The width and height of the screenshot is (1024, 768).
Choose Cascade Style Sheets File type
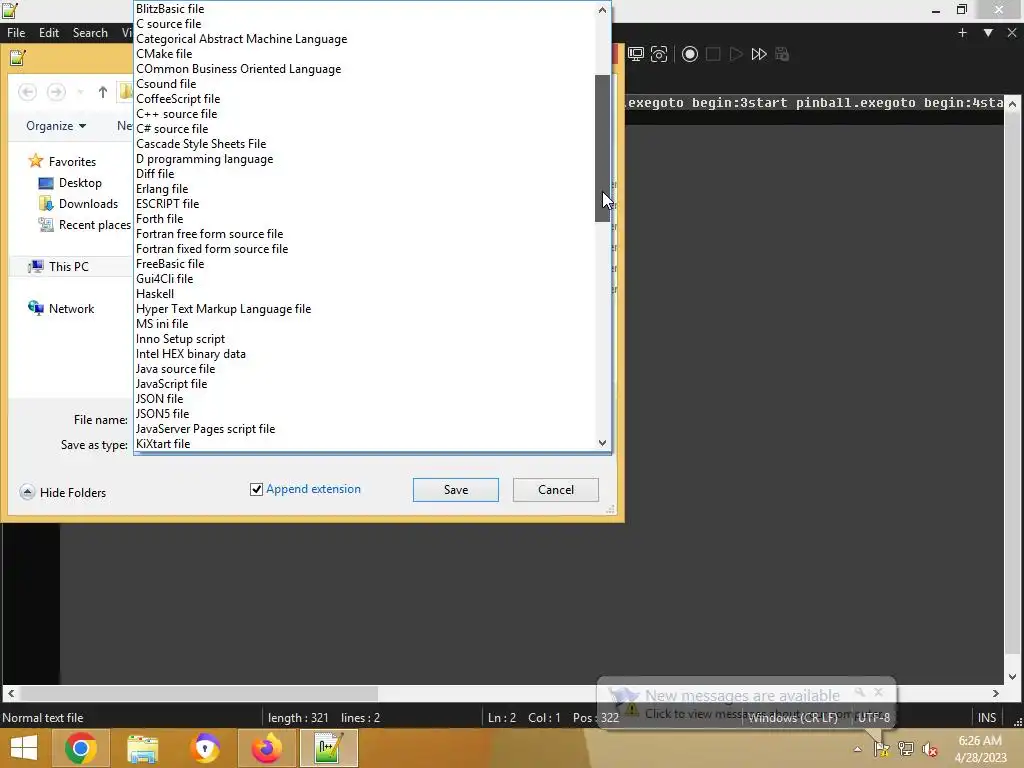click(x=364, y=144)
